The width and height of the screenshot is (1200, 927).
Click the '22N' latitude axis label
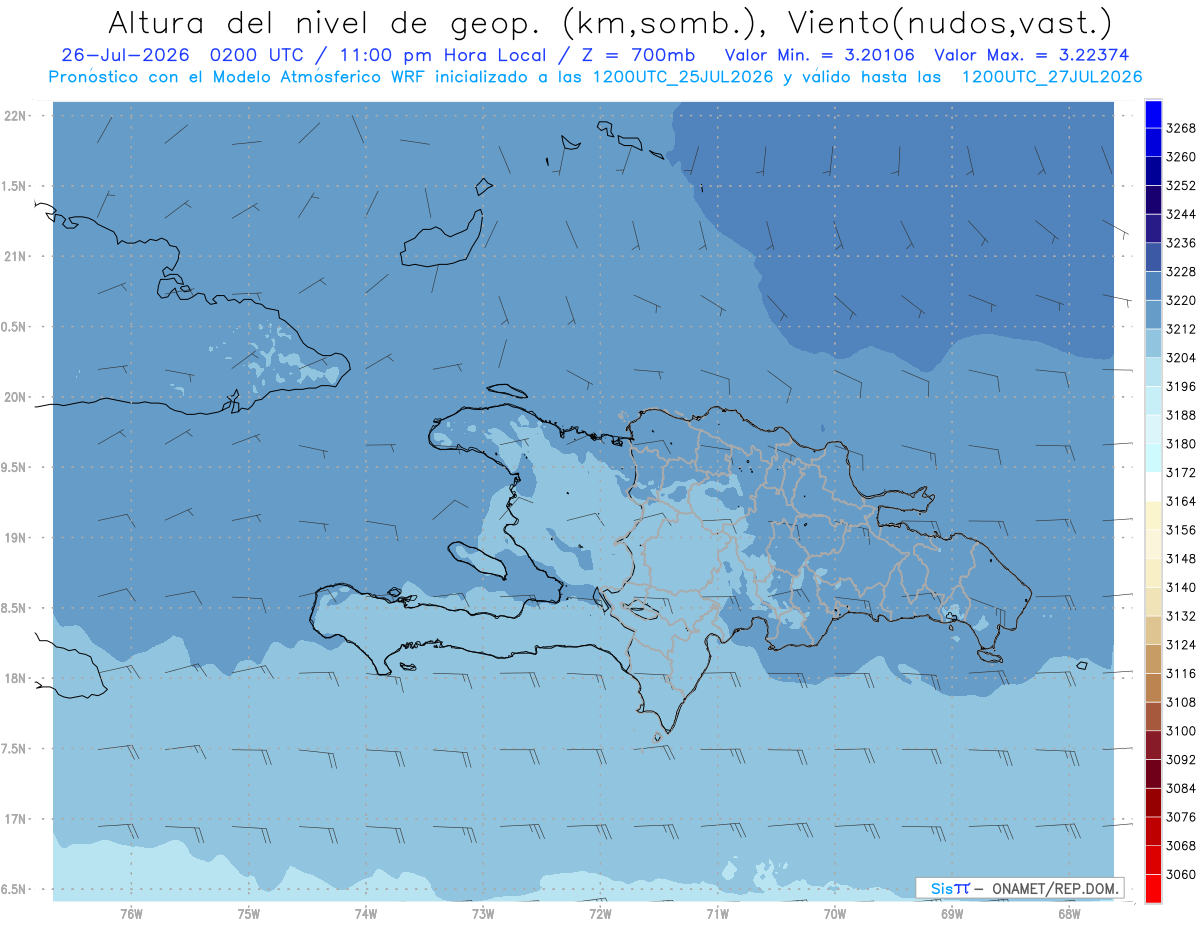16,116
